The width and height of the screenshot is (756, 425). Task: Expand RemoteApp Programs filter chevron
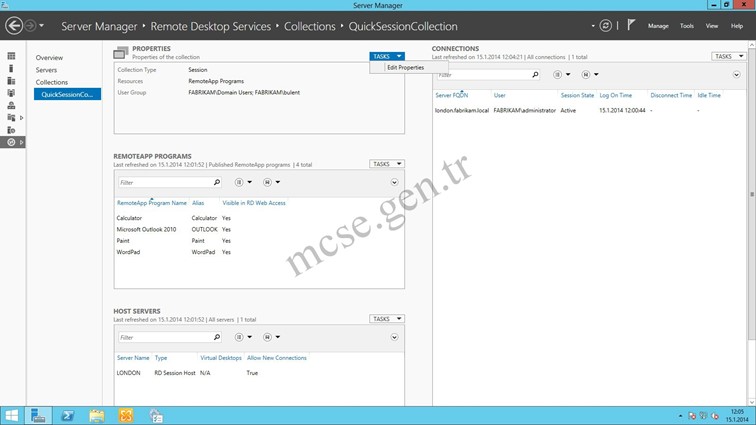click(x=394, y=182)
